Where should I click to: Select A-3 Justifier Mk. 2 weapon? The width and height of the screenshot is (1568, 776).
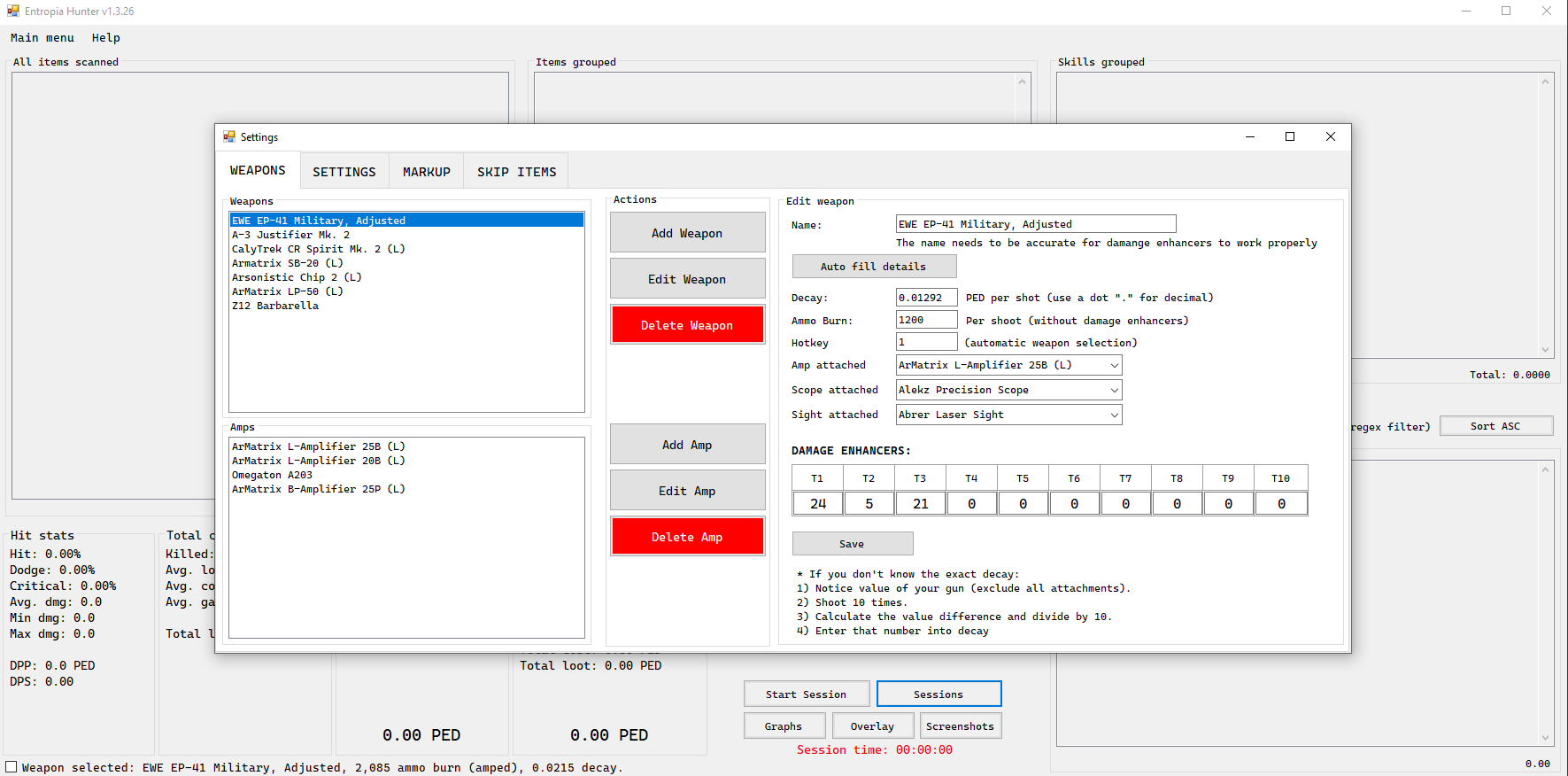click(x=406, y=235)
